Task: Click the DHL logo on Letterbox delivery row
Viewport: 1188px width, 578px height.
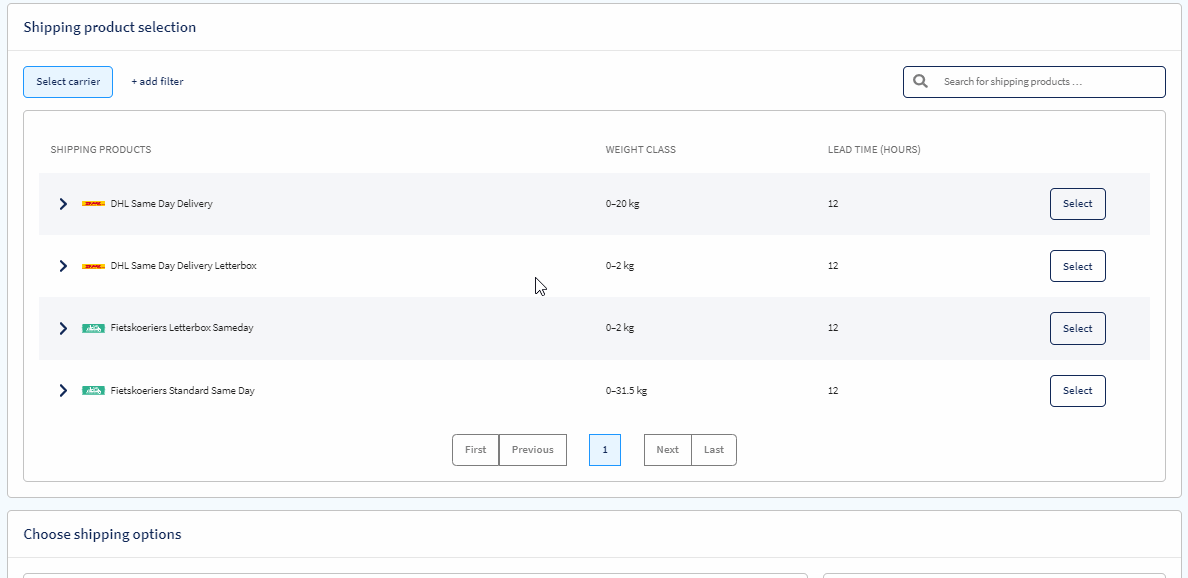Action: [x=92, y=265]
